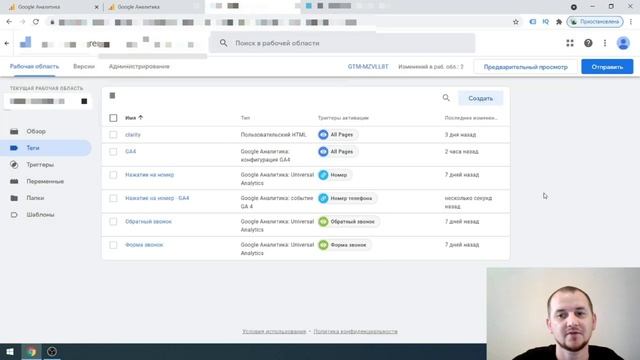The image size is (640, 360).
Task: Switch to the second Google Аналитика browser tab
Action: point(153,7)
